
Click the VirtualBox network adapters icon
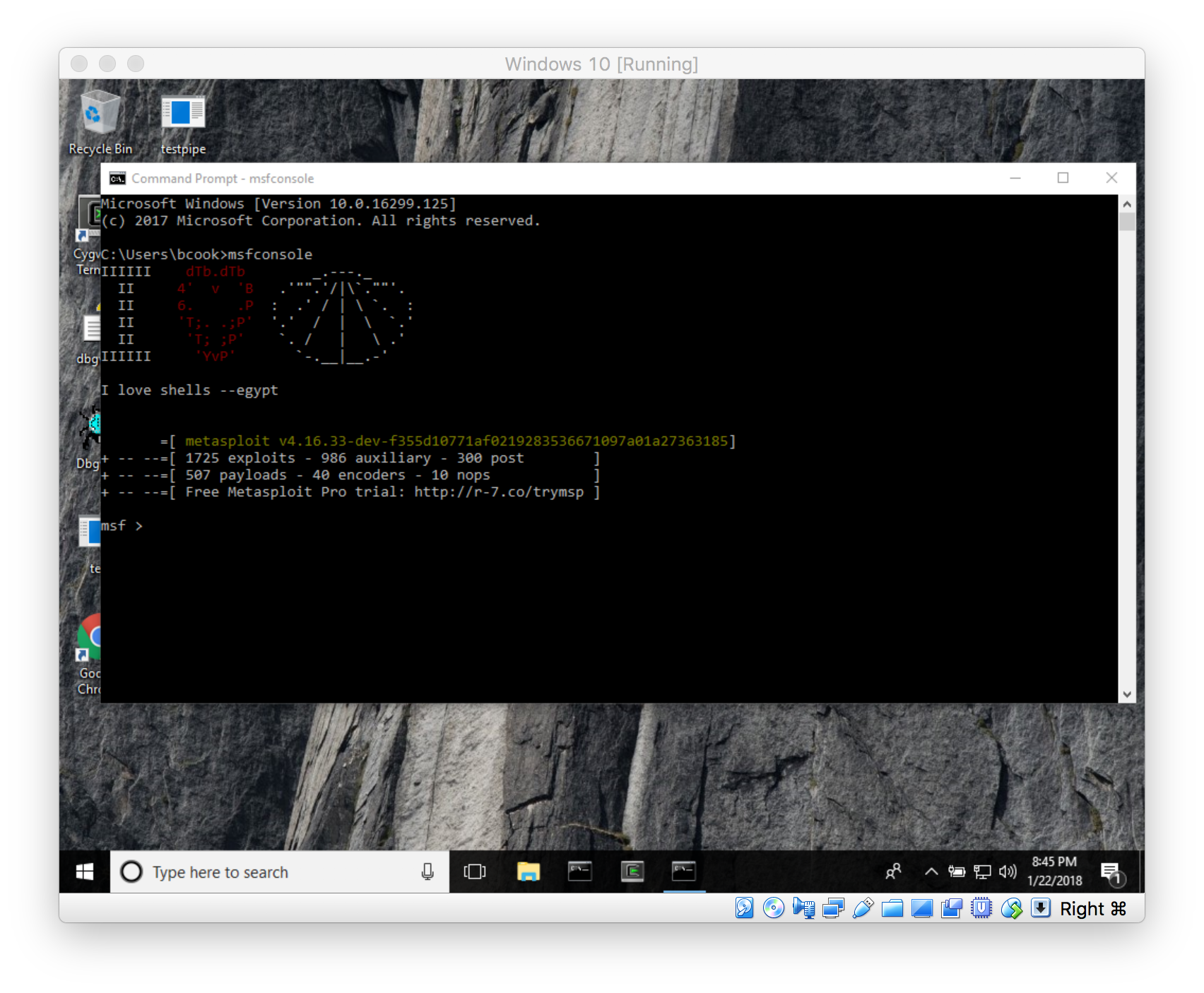[x=834, y=909]
